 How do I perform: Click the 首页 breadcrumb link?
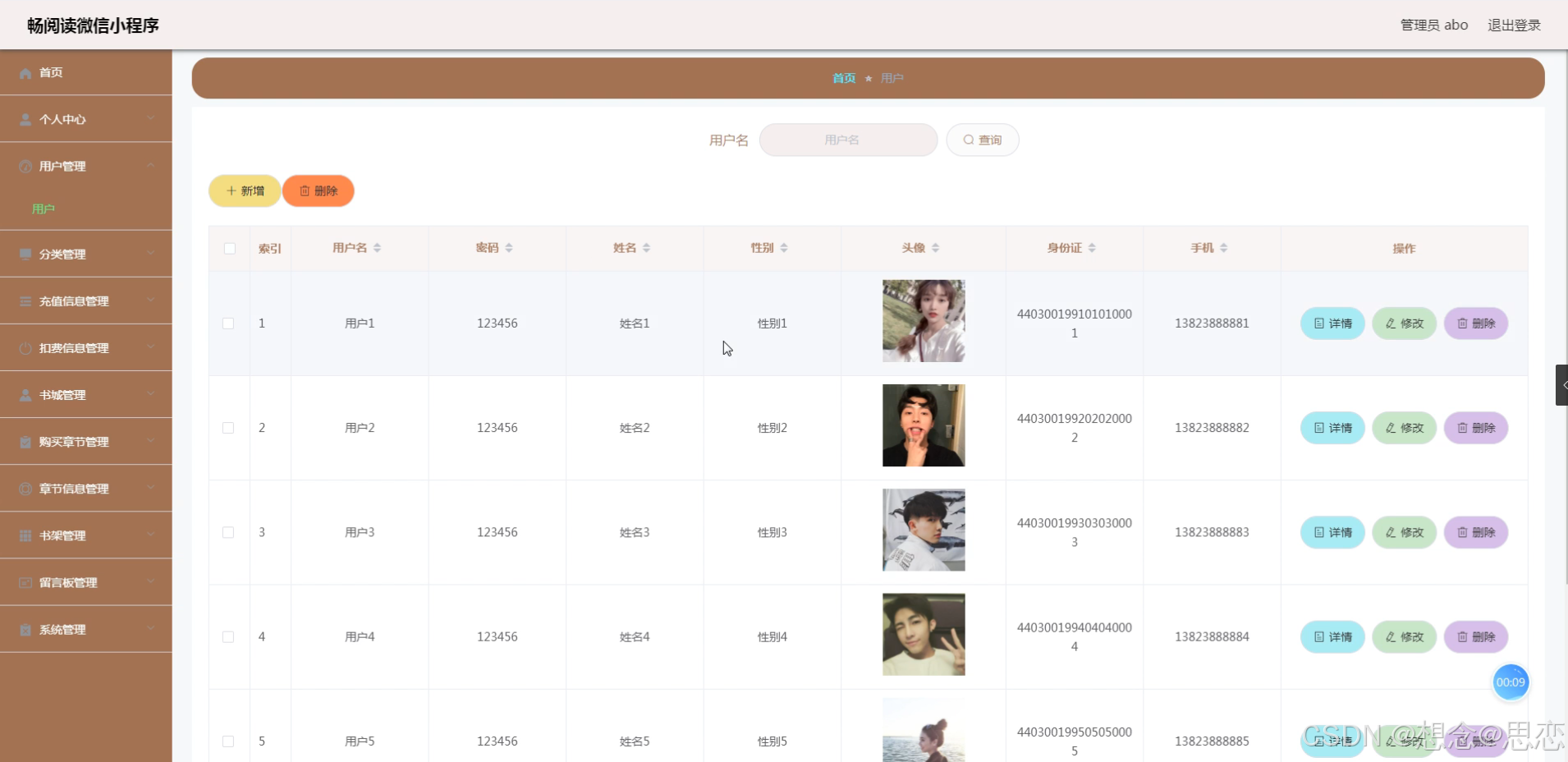[x=844, y=78]
